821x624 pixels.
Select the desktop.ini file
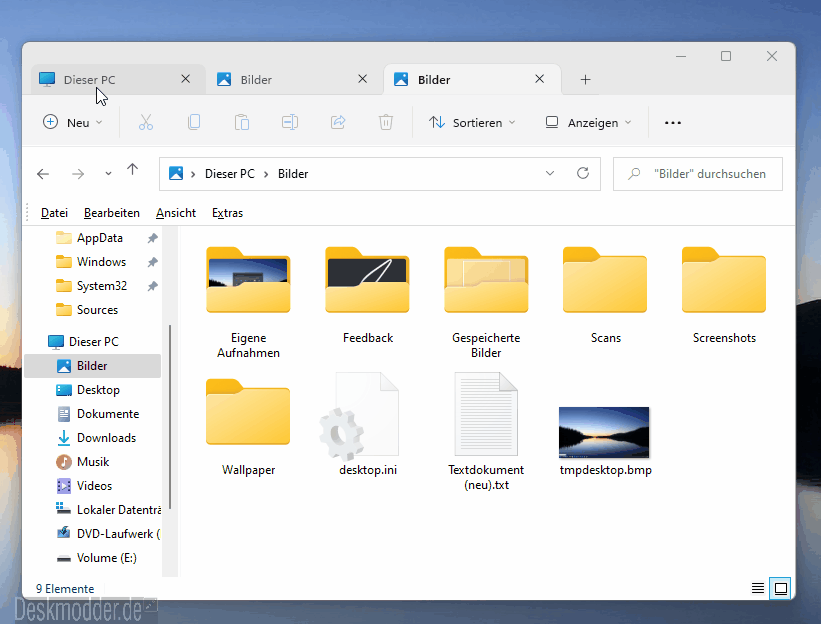tap(368, 424)
